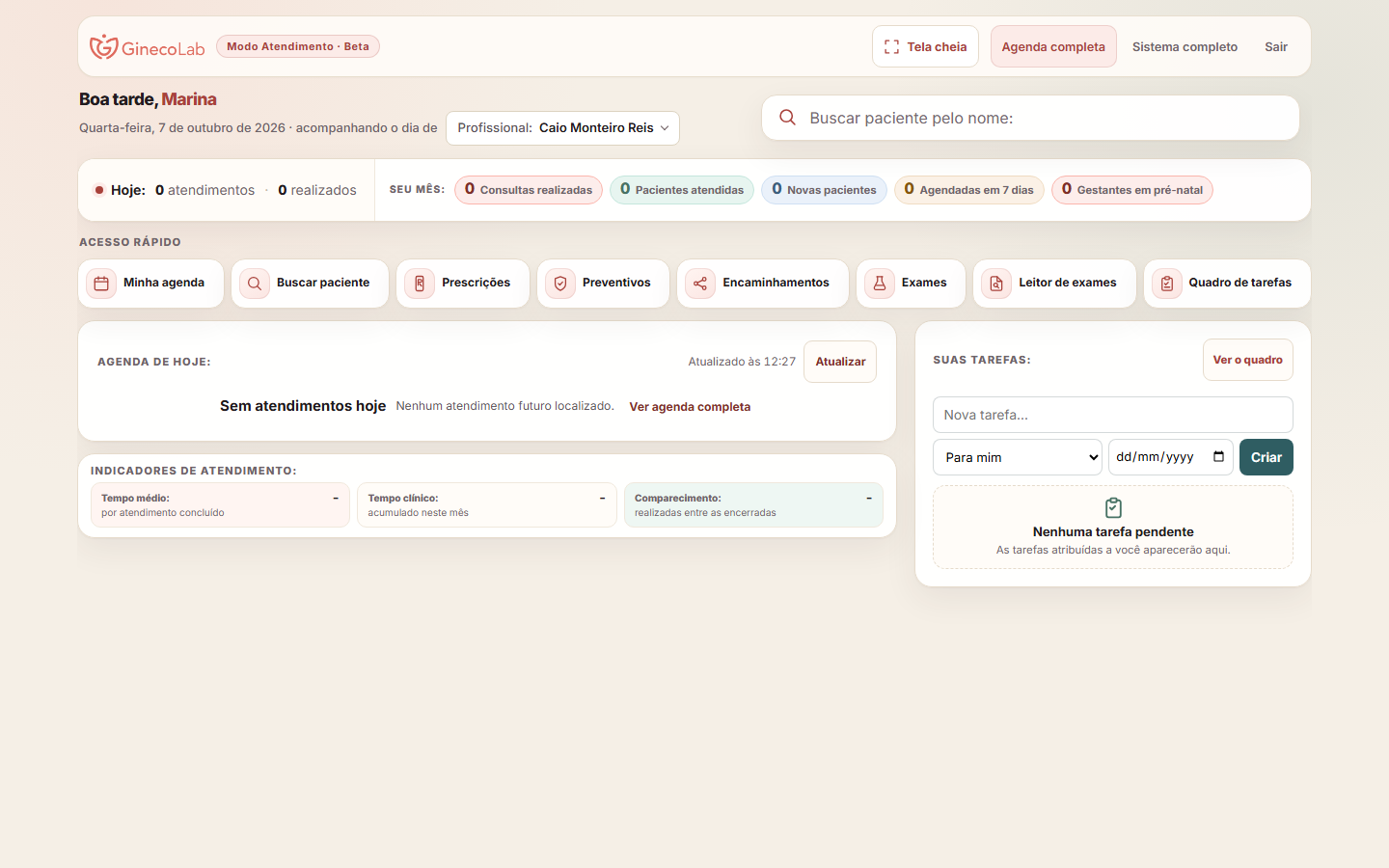Click the Boa tarde, Marina greeting
The image size is (1389, 868).
148,99
